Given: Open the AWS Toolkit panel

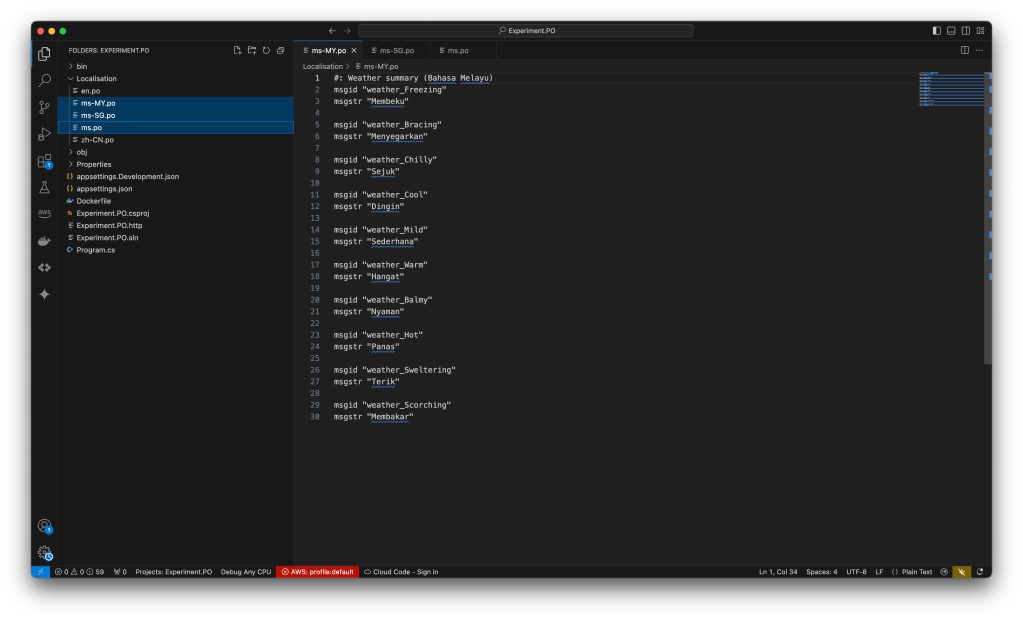Looking at the screenshot, I should coord(44,213).
